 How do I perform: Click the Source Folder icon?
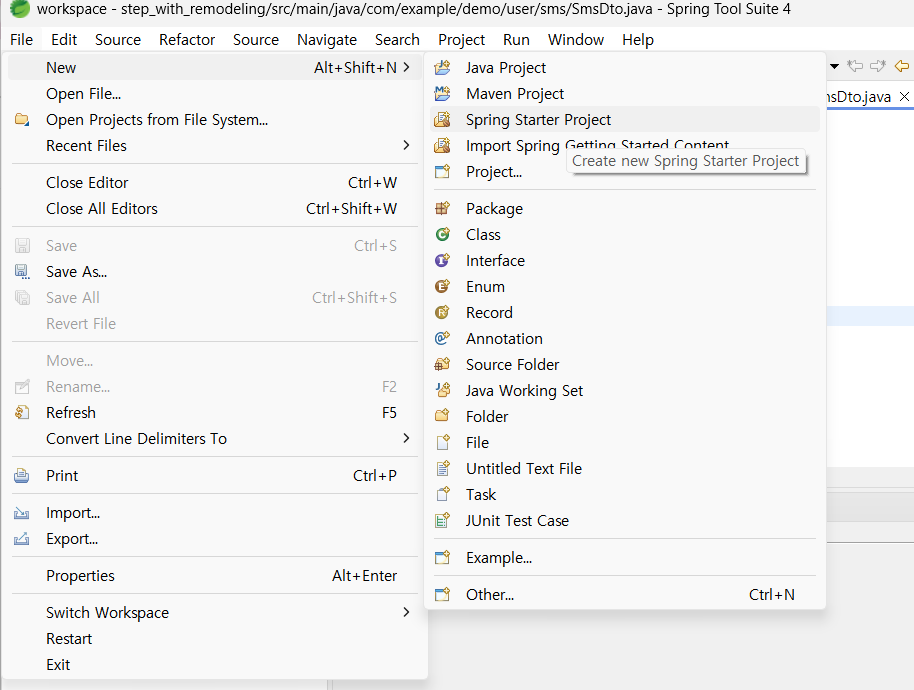pyautogui.click(x=442, y=364)
